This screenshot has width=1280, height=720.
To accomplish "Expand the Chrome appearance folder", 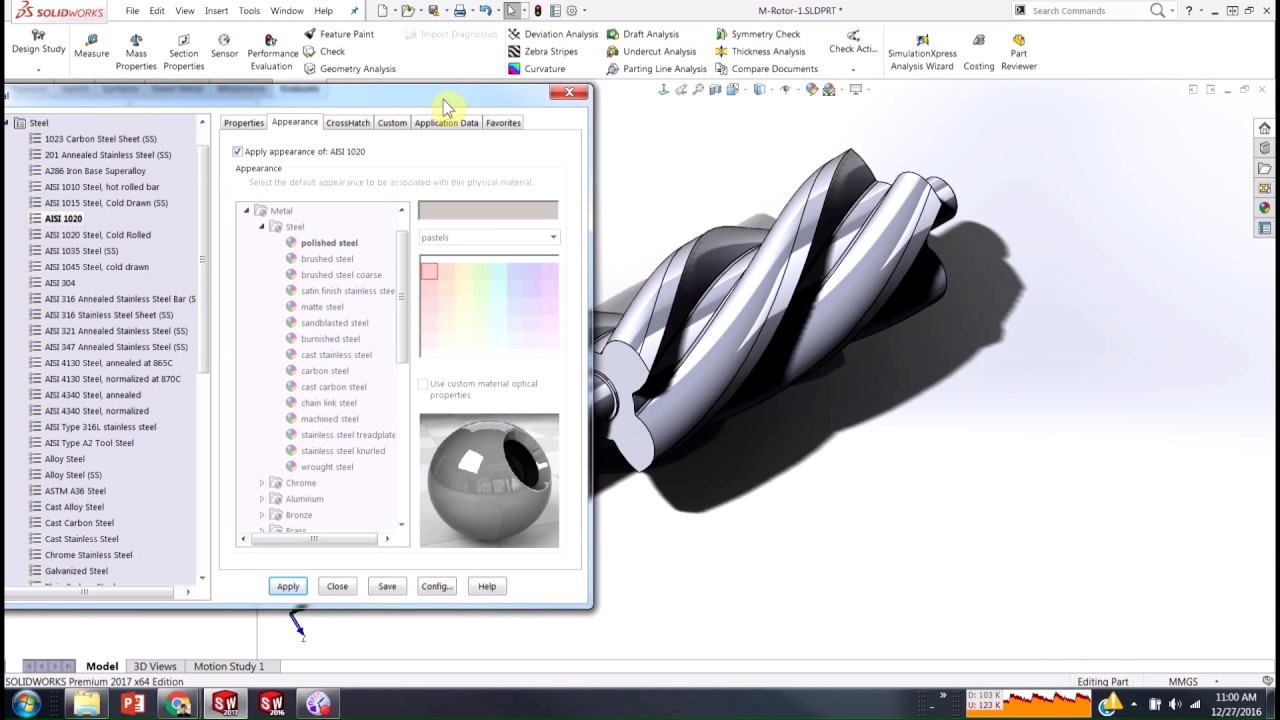I will point(262,483).
